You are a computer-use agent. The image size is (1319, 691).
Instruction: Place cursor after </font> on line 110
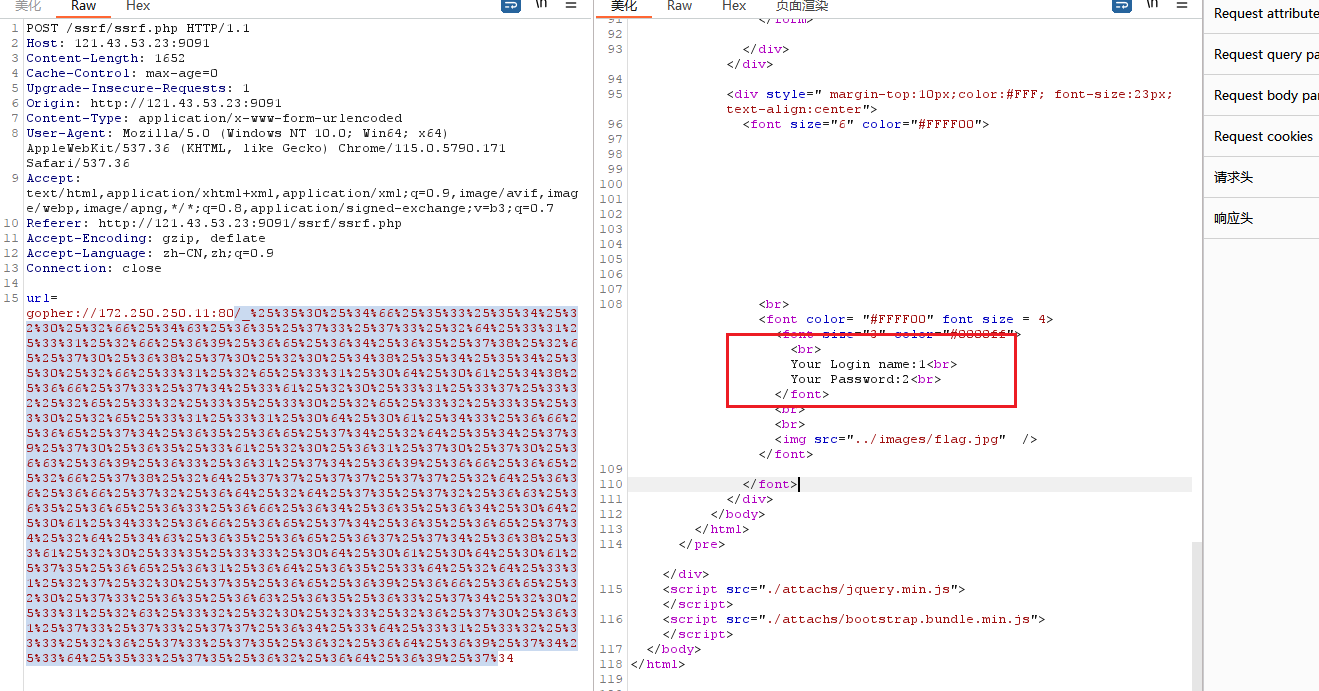pyautogui.click(x=798, y=485)
